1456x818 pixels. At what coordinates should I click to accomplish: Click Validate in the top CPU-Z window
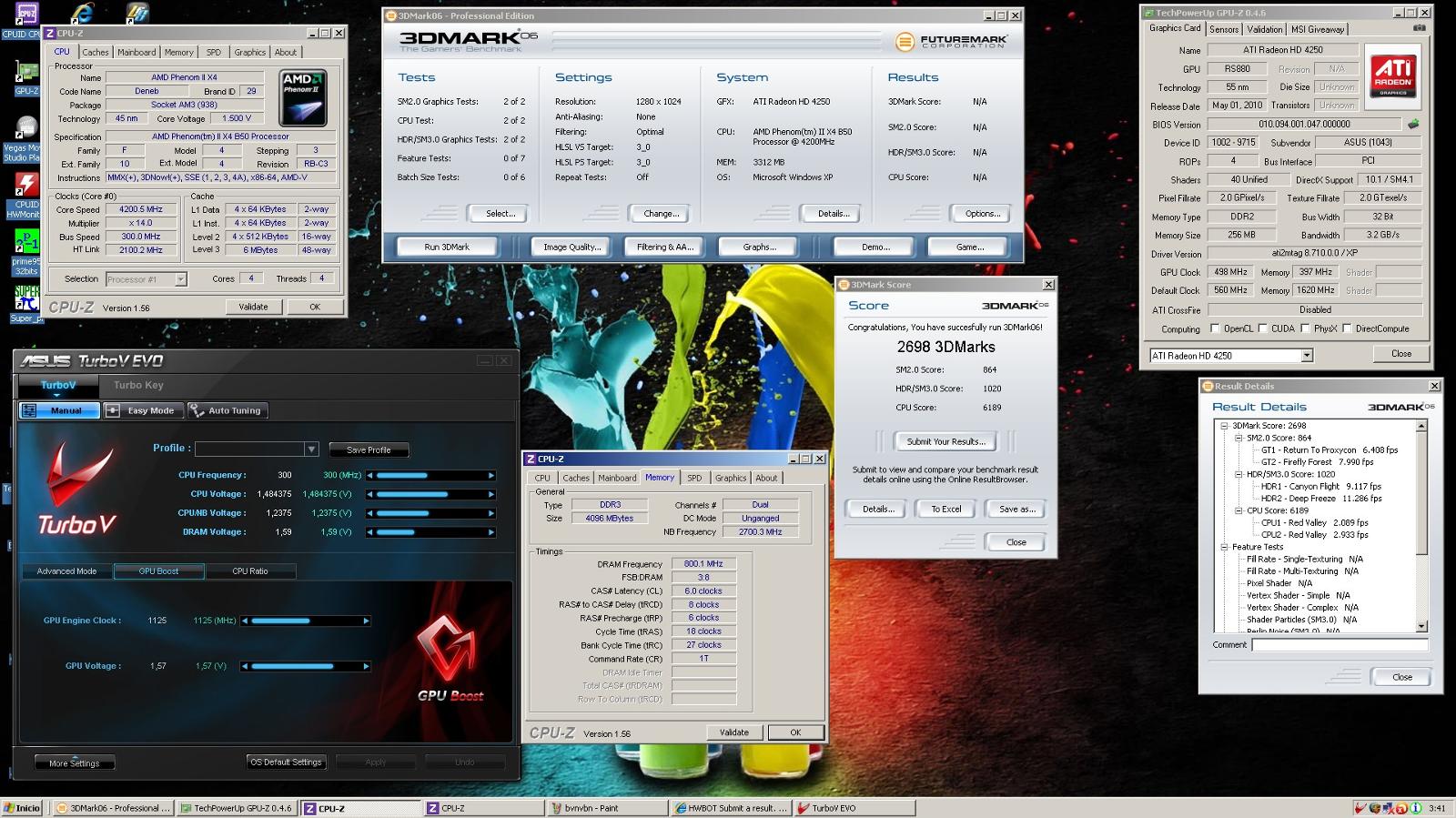click(253, 307)
